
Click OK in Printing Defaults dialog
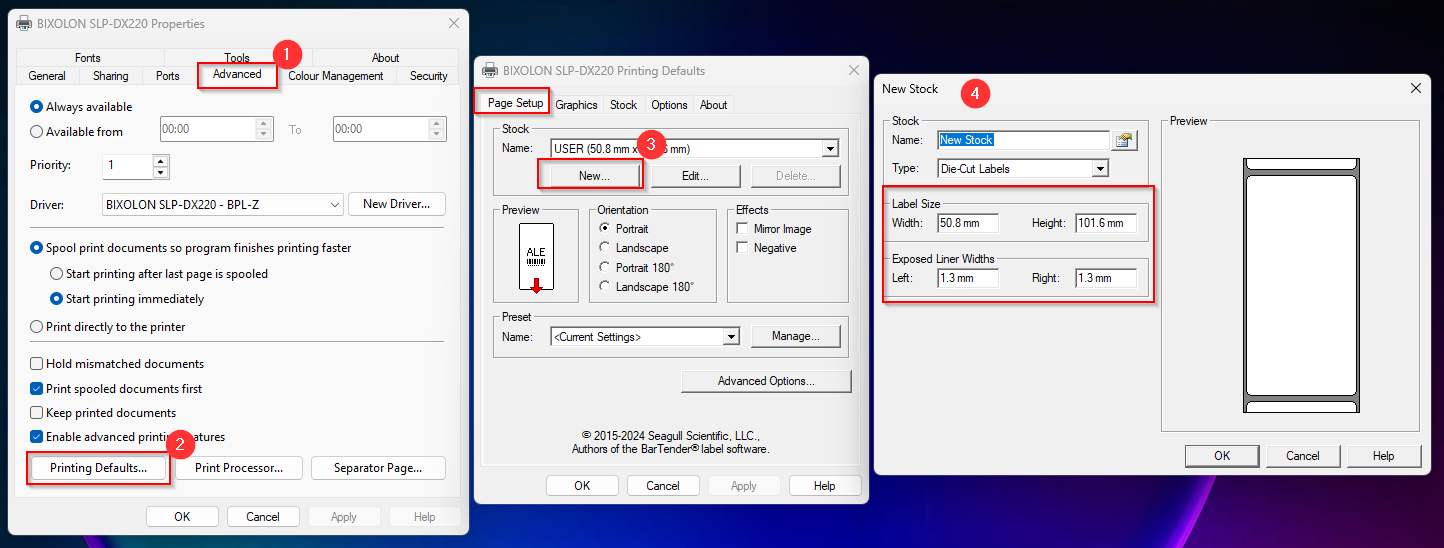582,486
